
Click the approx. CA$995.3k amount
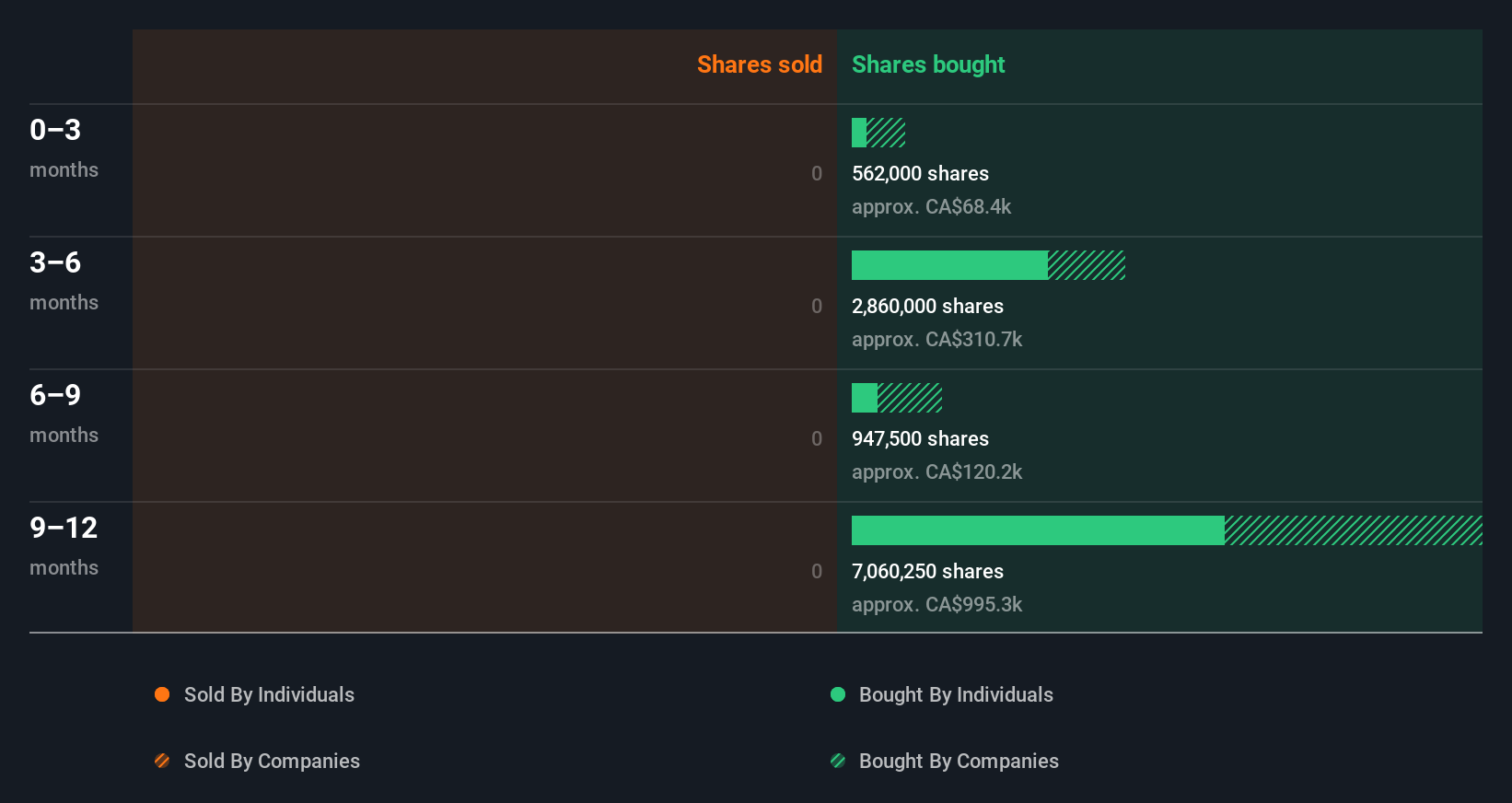tap(936, 604)
